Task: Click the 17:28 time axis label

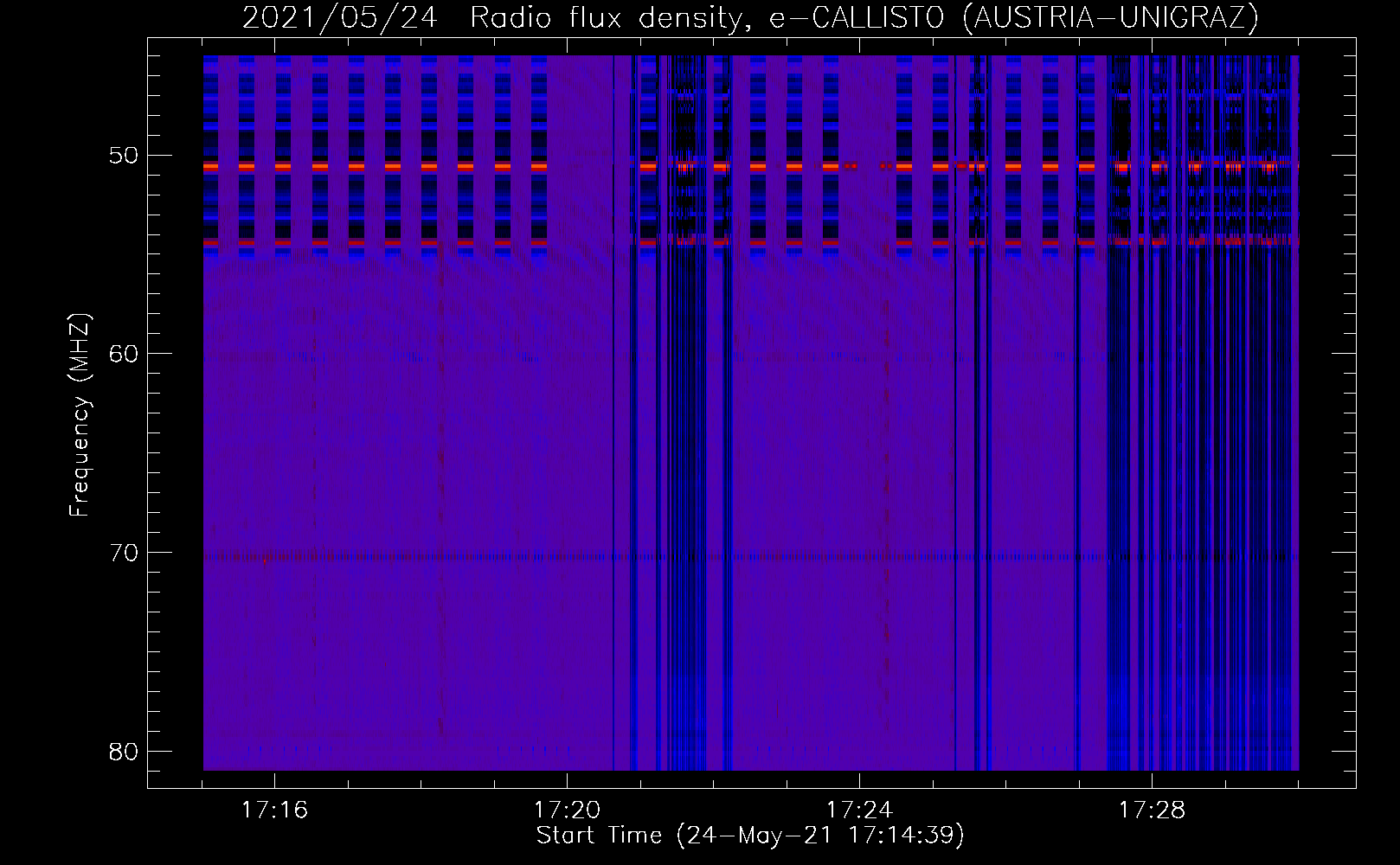Action: 1152,811
